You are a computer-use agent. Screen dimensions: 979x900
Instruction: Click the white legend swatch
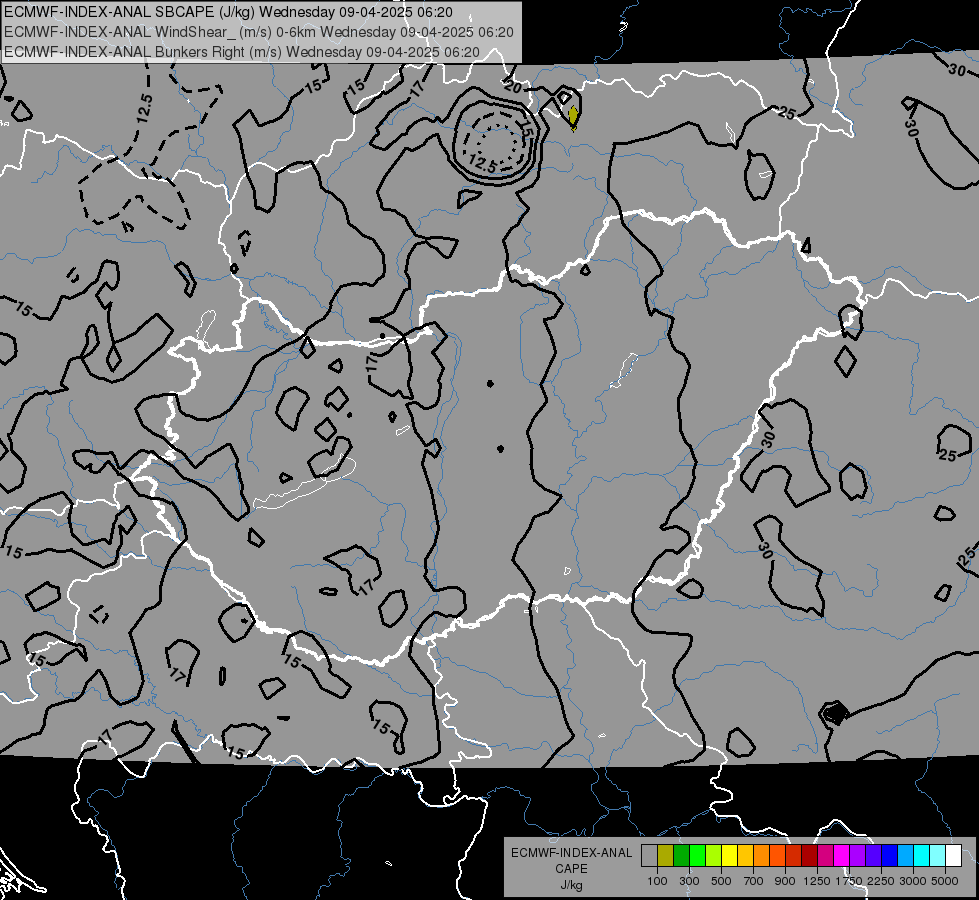pos(953,855)
